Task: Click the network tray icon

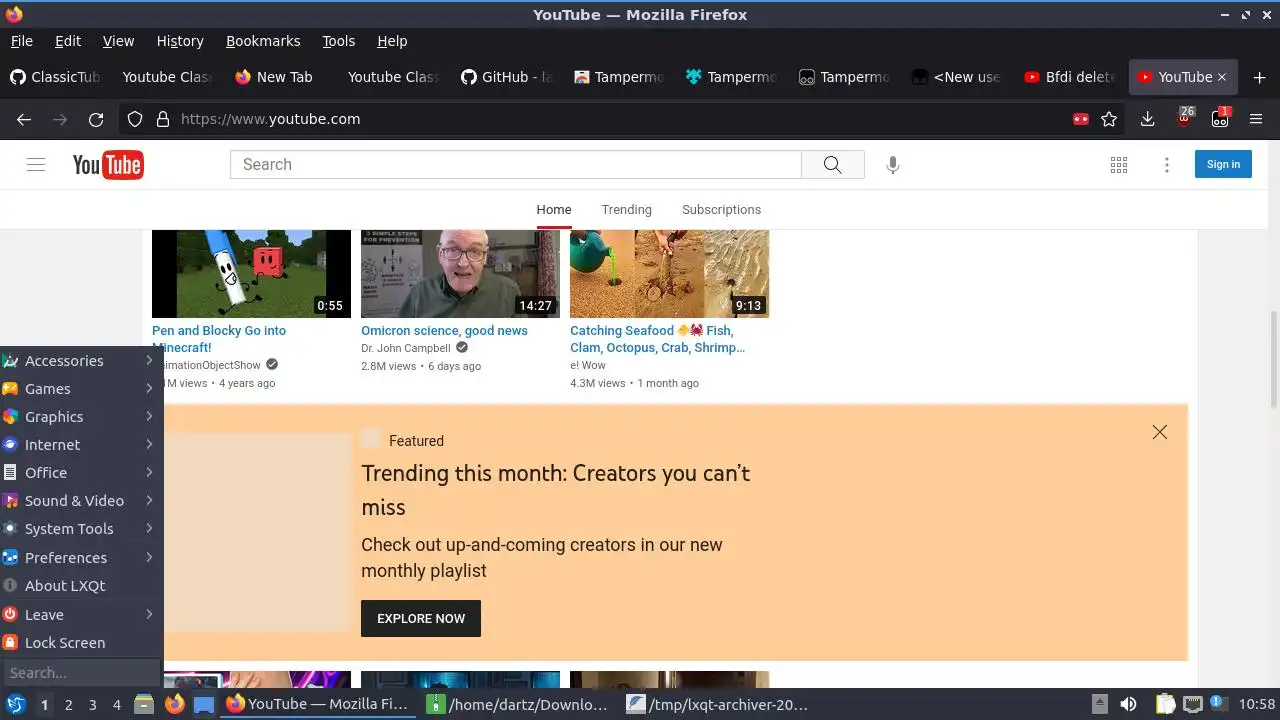Action: [1193, 704]
